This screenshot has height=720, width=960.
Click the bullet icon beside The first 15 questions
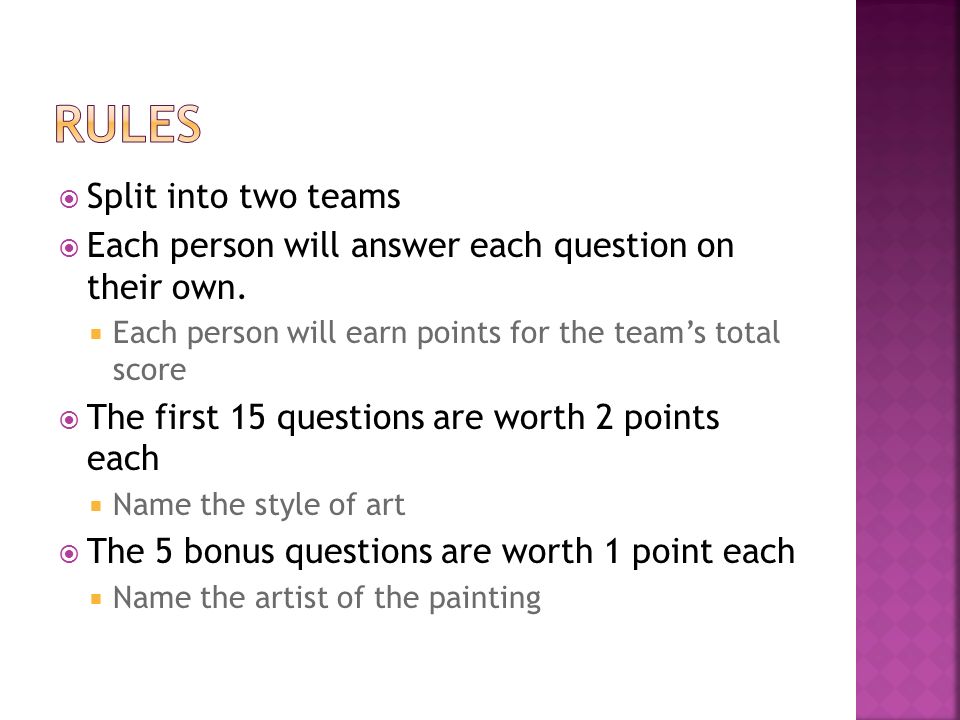pos(69,420)
